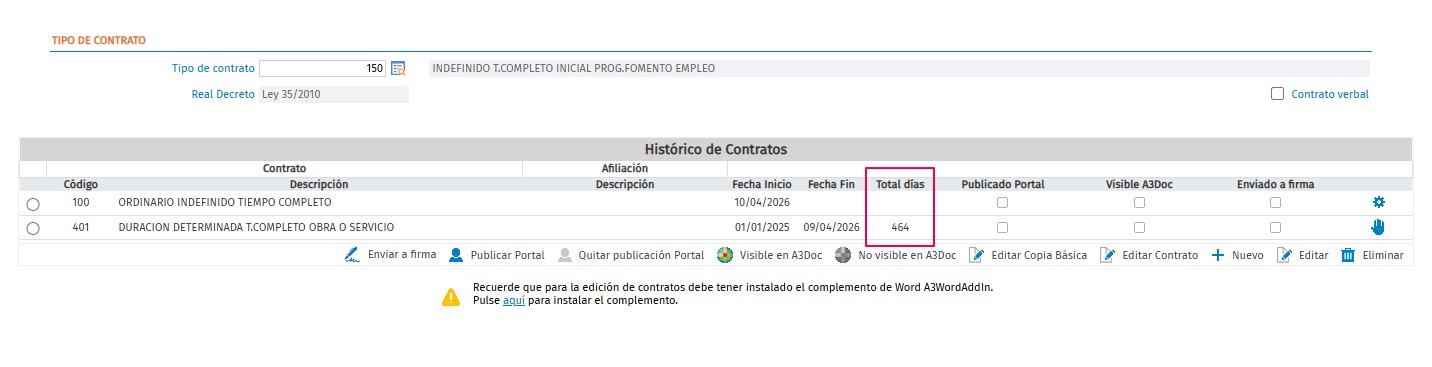Click the Enviado a firma column header

tap(1275, 184)
